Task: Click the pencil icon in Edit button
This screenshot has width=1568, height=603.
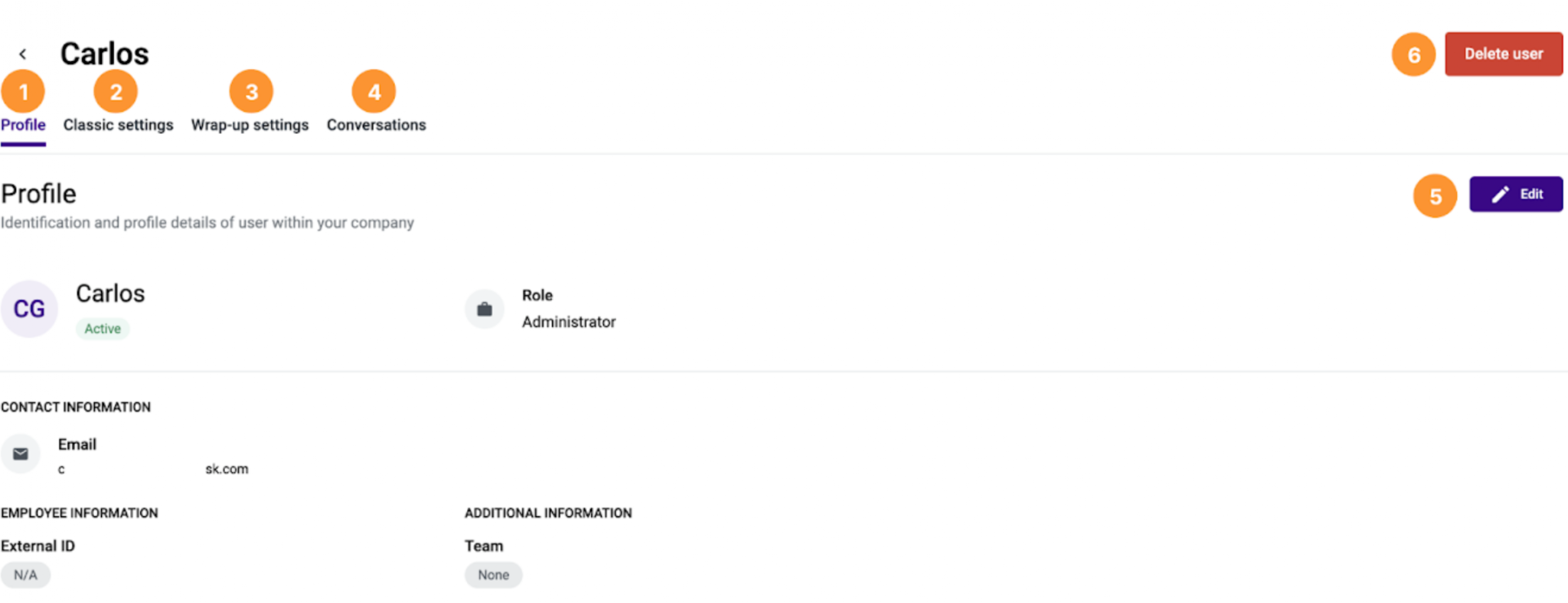Action: pyautogui.click(x=1501, y=195)
